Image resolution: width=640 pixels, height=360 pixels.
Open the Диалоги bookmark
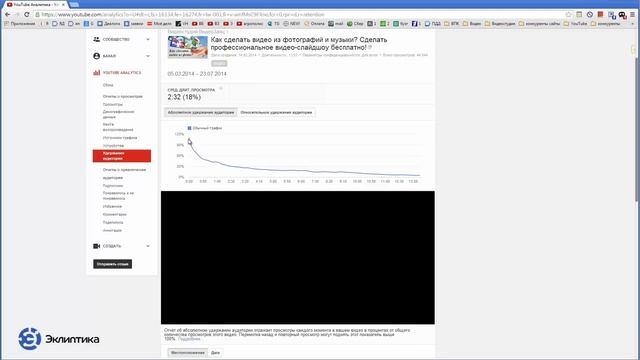[109, 24]
